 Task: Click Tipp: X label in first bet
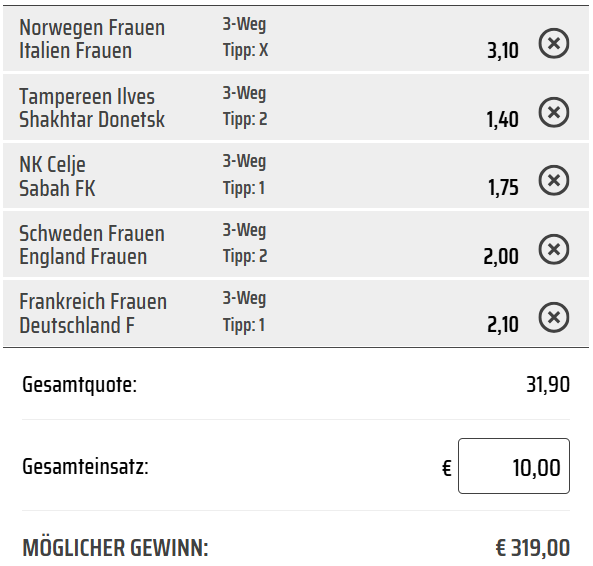[245, 50]
